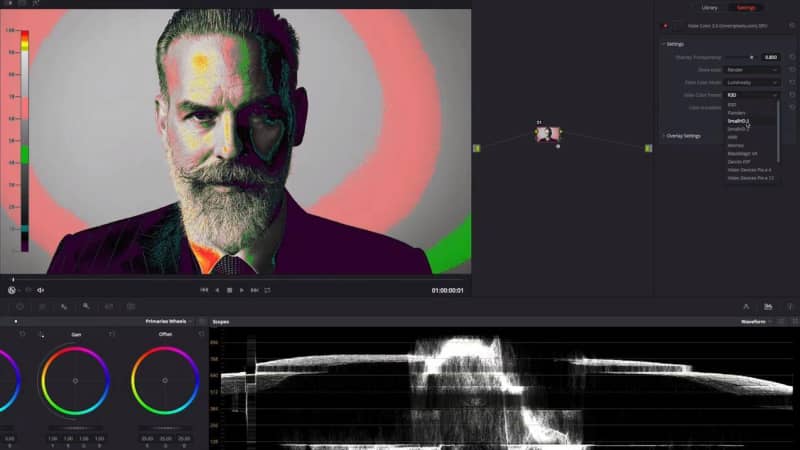
Task: Toggle the False Color effect enable switch
Action: [664, 25]
